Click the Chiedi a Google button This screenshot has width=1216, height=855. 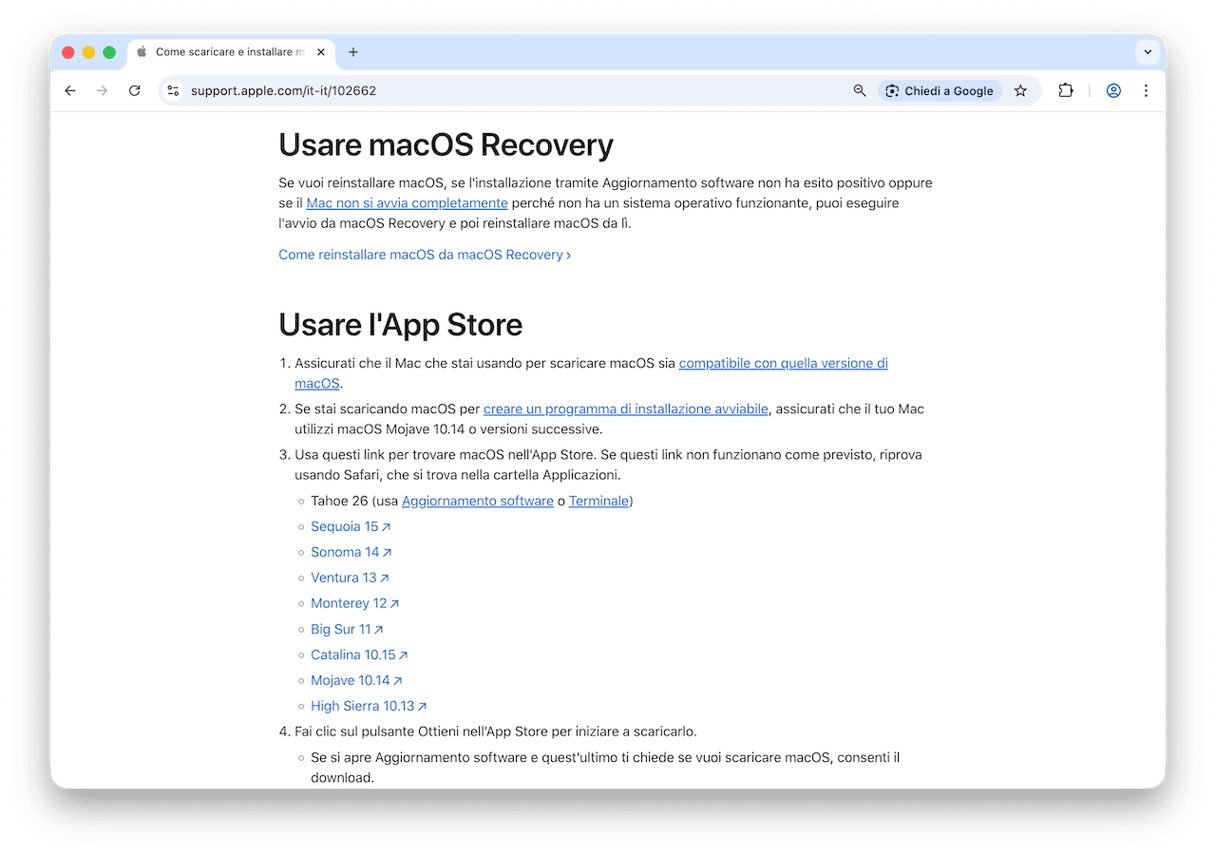coord(939,91)
